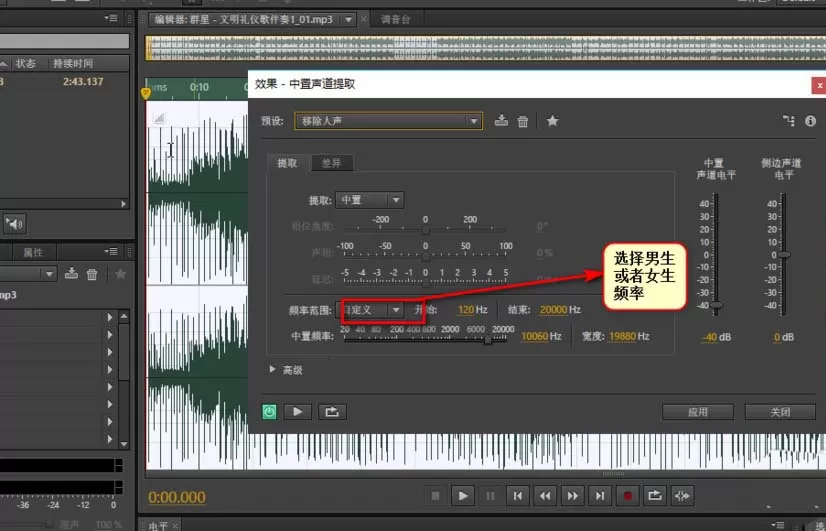
Task: Toggle the green effect power button
Action: pyautogui.click(x=269, y=412)
